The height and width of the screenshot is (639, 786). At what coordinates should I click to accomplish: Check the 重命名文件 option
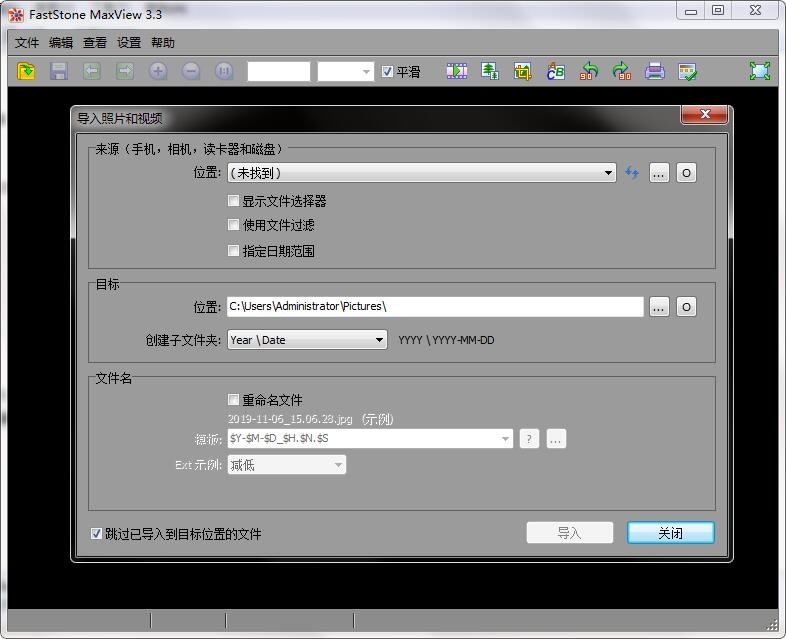click(x=234, y=400)
